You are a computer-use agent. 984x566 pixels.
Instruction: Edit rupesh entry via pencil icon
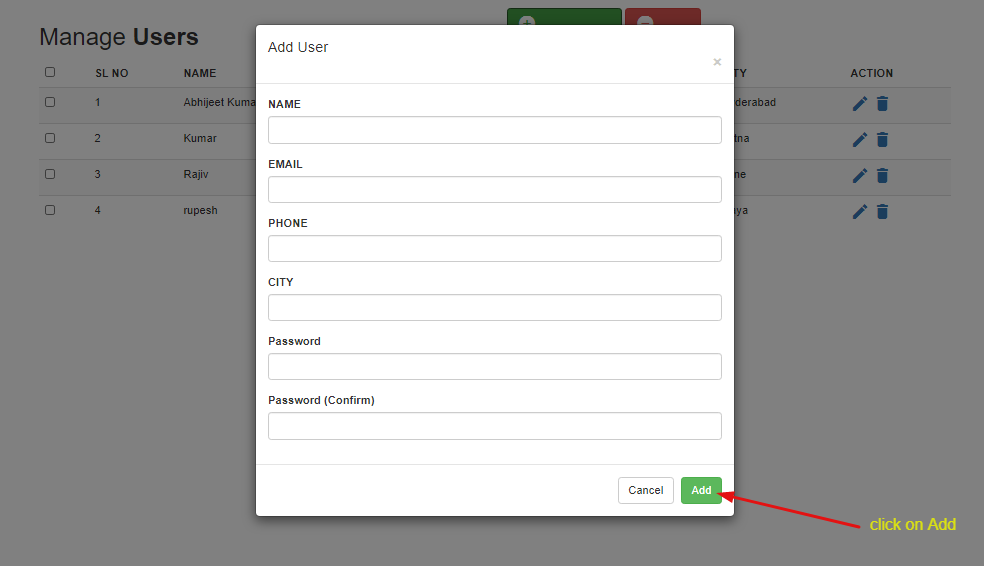860,211
